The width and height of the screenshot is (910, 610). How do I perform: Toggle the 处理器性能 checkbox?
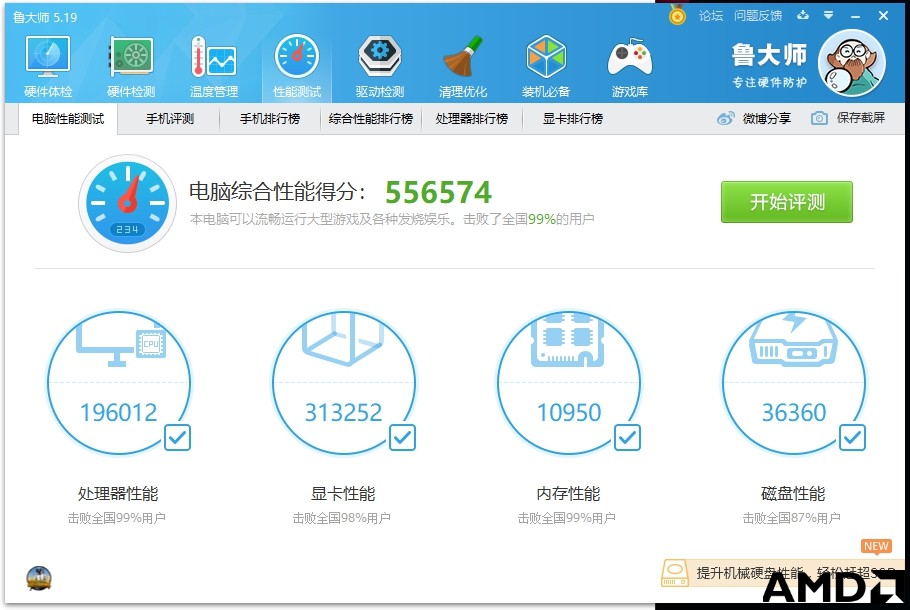177,438
